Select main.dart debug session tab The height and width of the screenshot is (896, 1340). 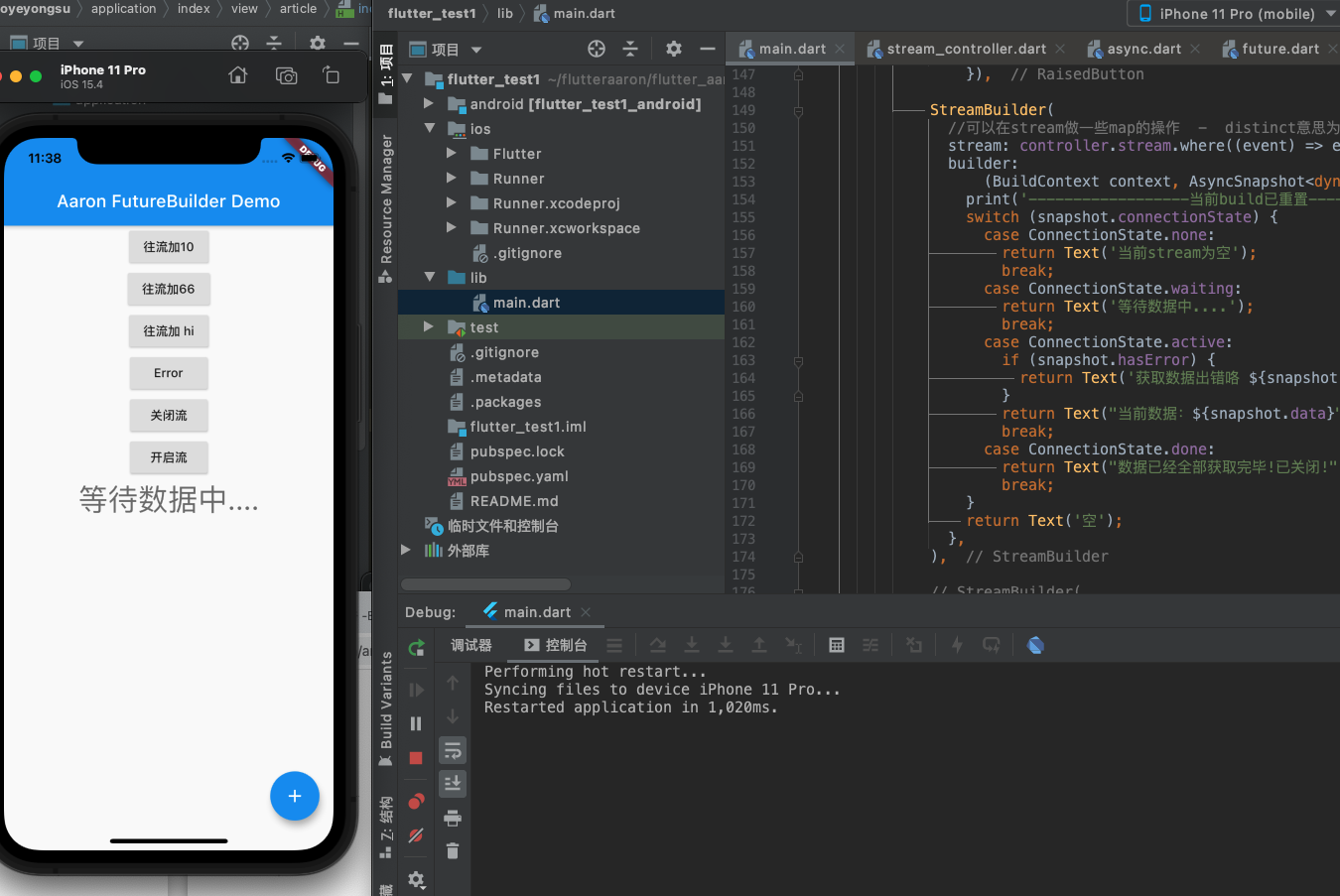537,612
